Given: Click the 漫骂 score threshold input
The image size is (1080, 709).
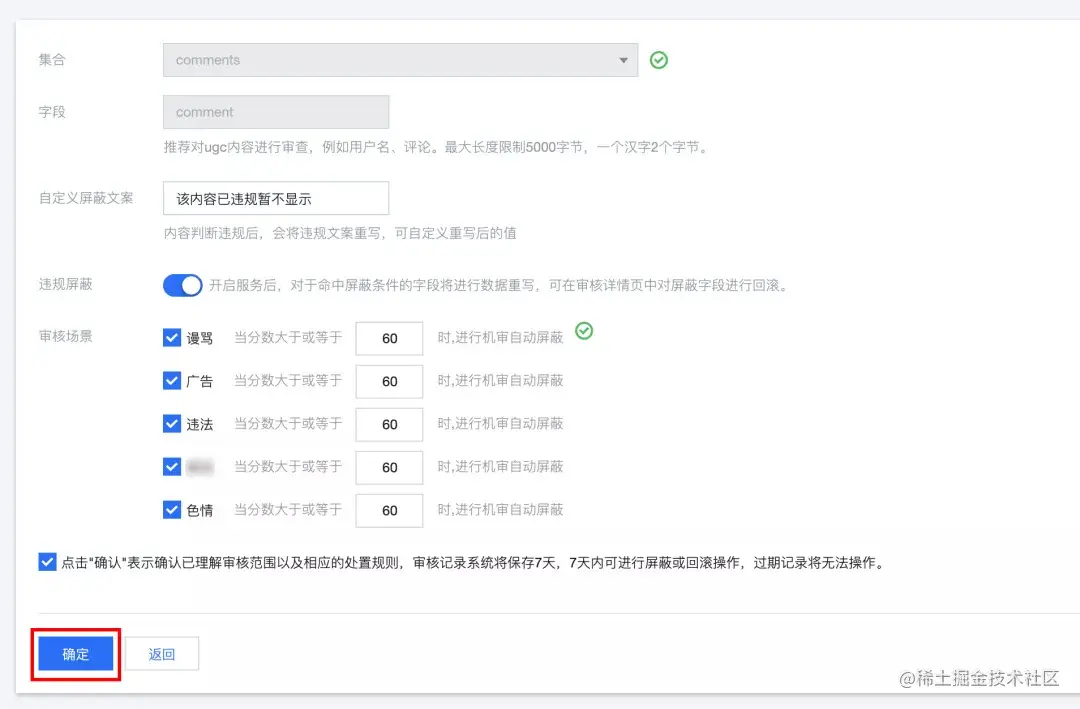Looking at the screenshot, I should point(389,337).
